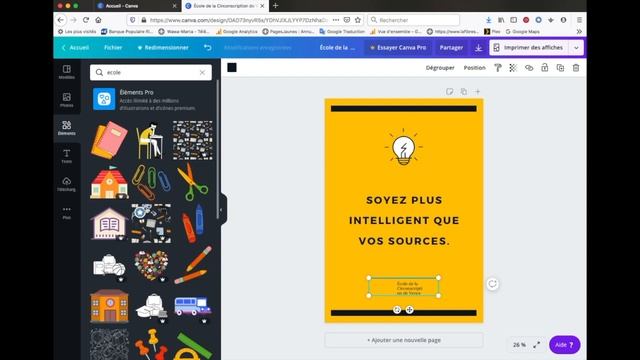The height and width of the screenshot is (360, 640).
Task: Open the Photos sidebar panel
Action: click(67, 100)
